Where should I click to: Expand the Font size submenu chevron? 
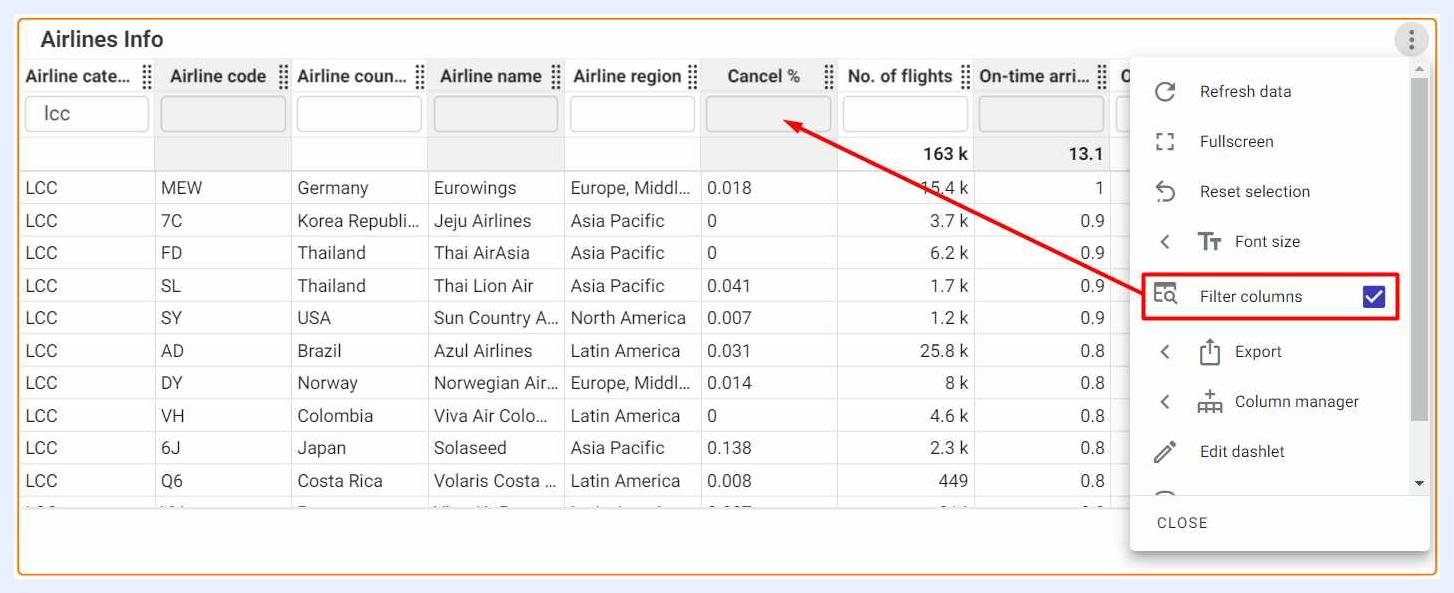pyautogui.click(x=1165, y=242)
